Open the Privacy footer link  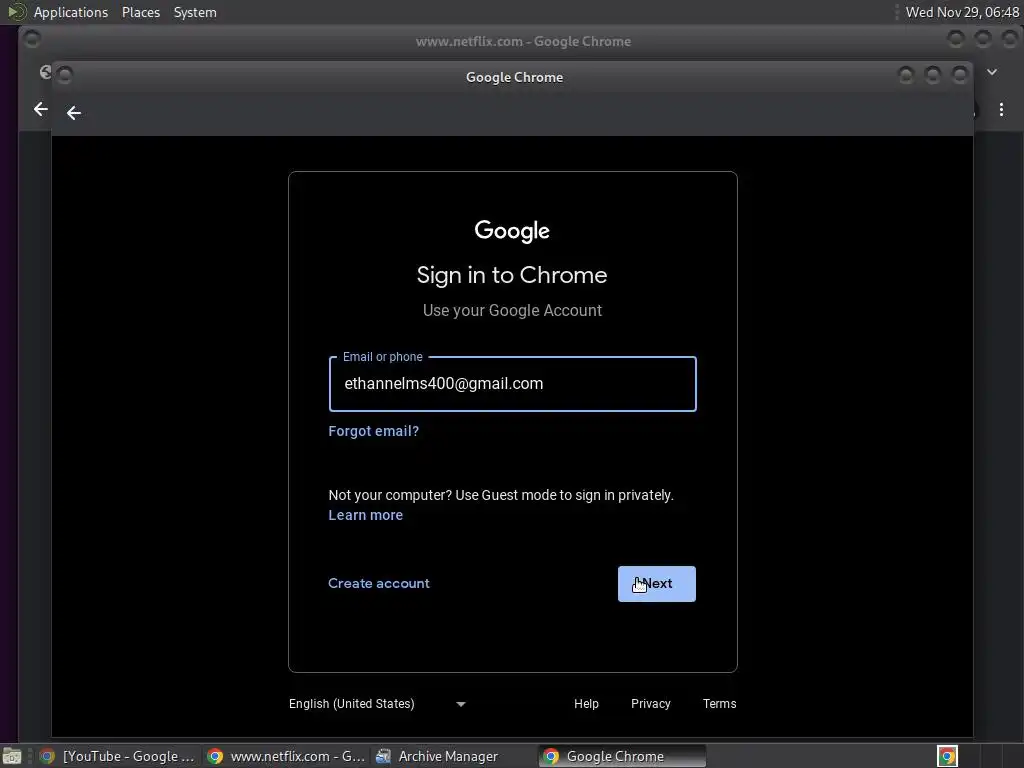tap(650, 703)
